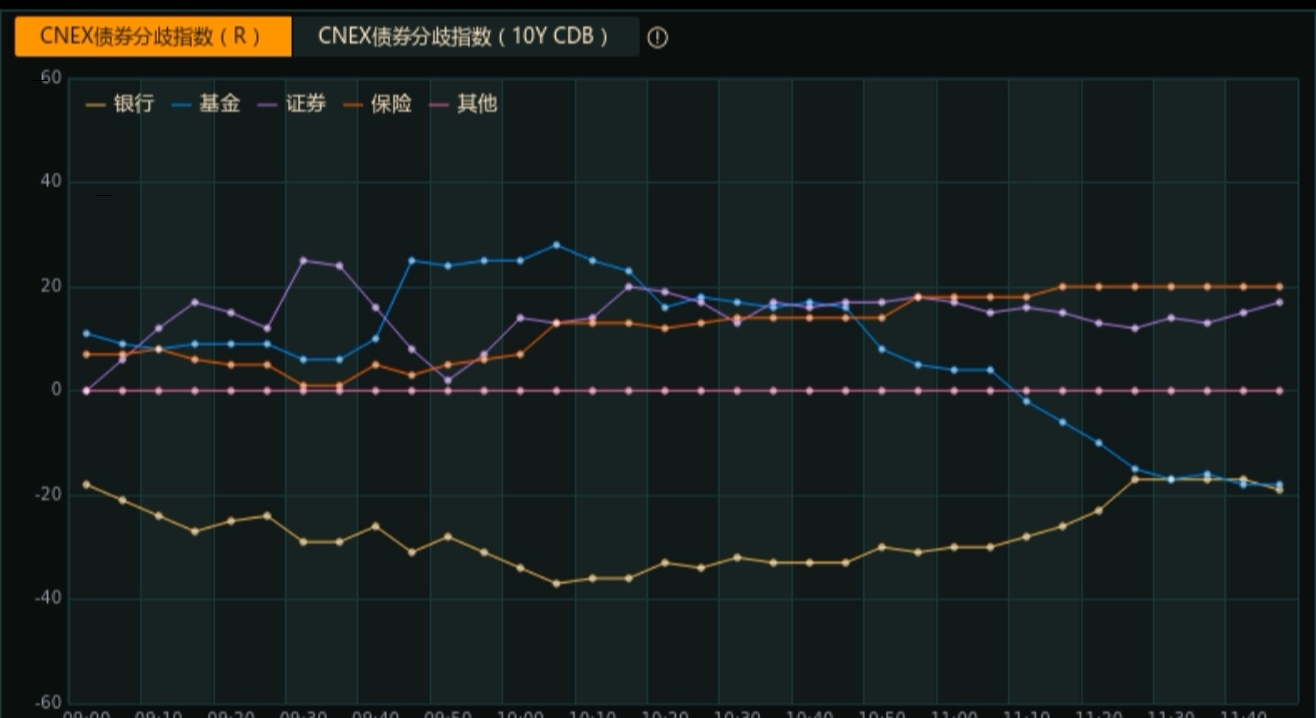Click the yellow line swatch before 银行
The height and width of the screenshot is (718, 1316).
pos(97,104)
